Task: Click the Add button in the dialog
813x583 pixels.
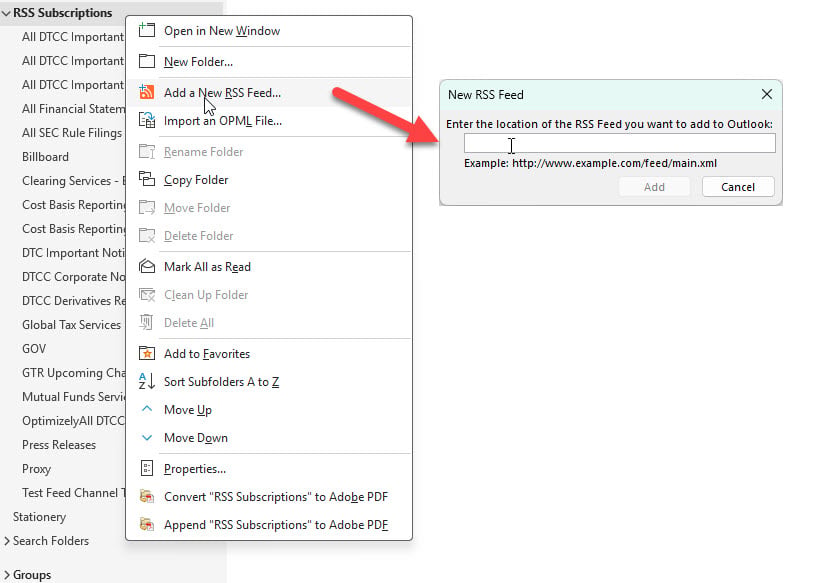Action: (654, 187)
